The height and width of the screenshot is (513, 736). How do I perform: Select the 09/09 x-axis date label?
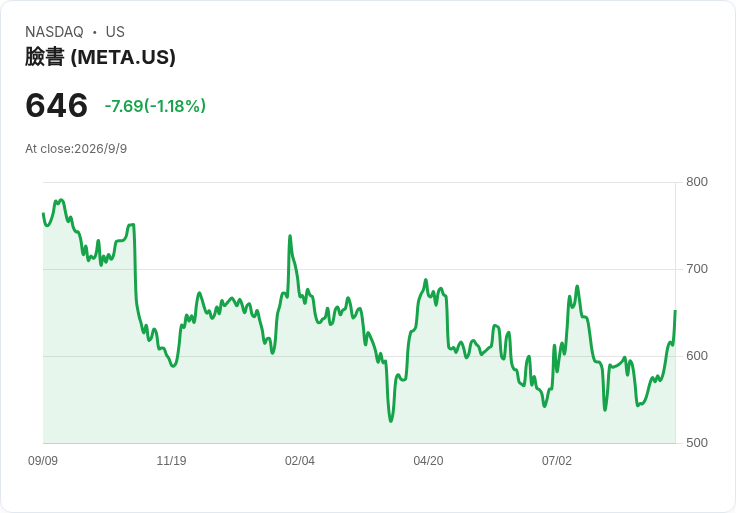tap(43, 461)
